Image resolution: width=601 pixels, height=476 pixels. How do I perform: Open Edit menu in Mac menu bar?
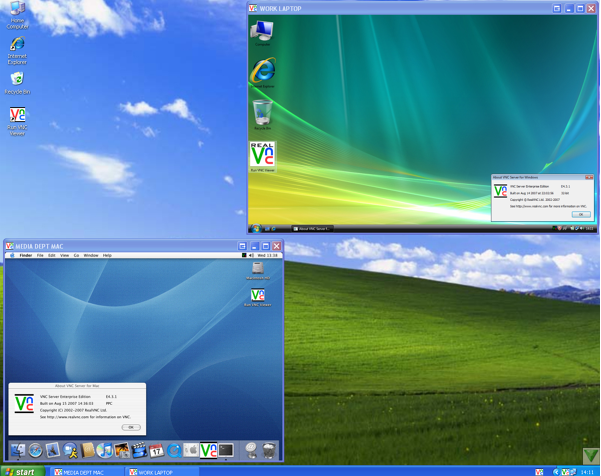point(52,255)
